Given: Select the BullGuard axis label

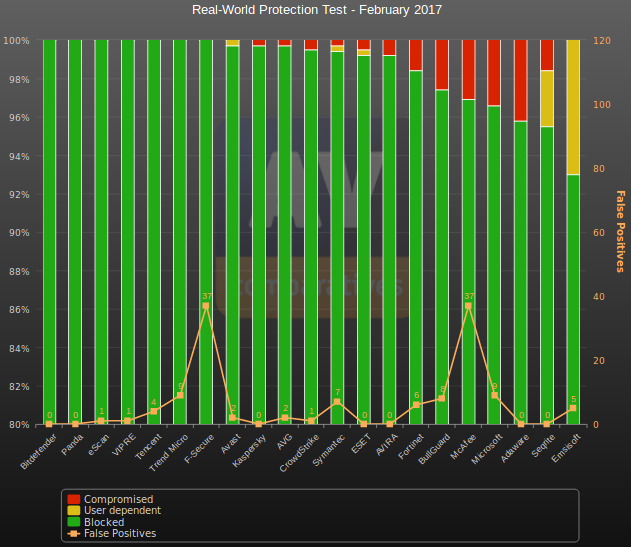Looking at the screenshot, I should pos(434,449).
